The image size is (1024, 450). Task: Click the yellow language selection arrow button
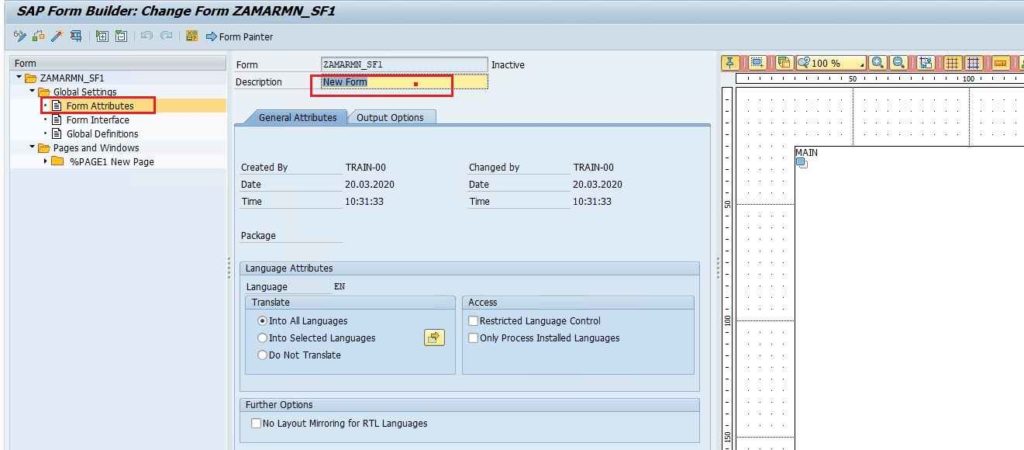[x=434, y=338]
